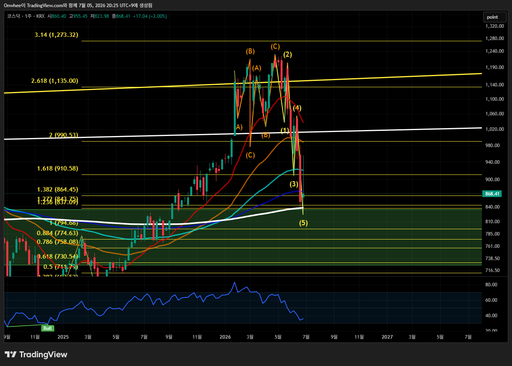Screen dimensions: 512x366
Task: Click the KRX symbol title in header
Action: pyautogui.click(x=26, y=16)
